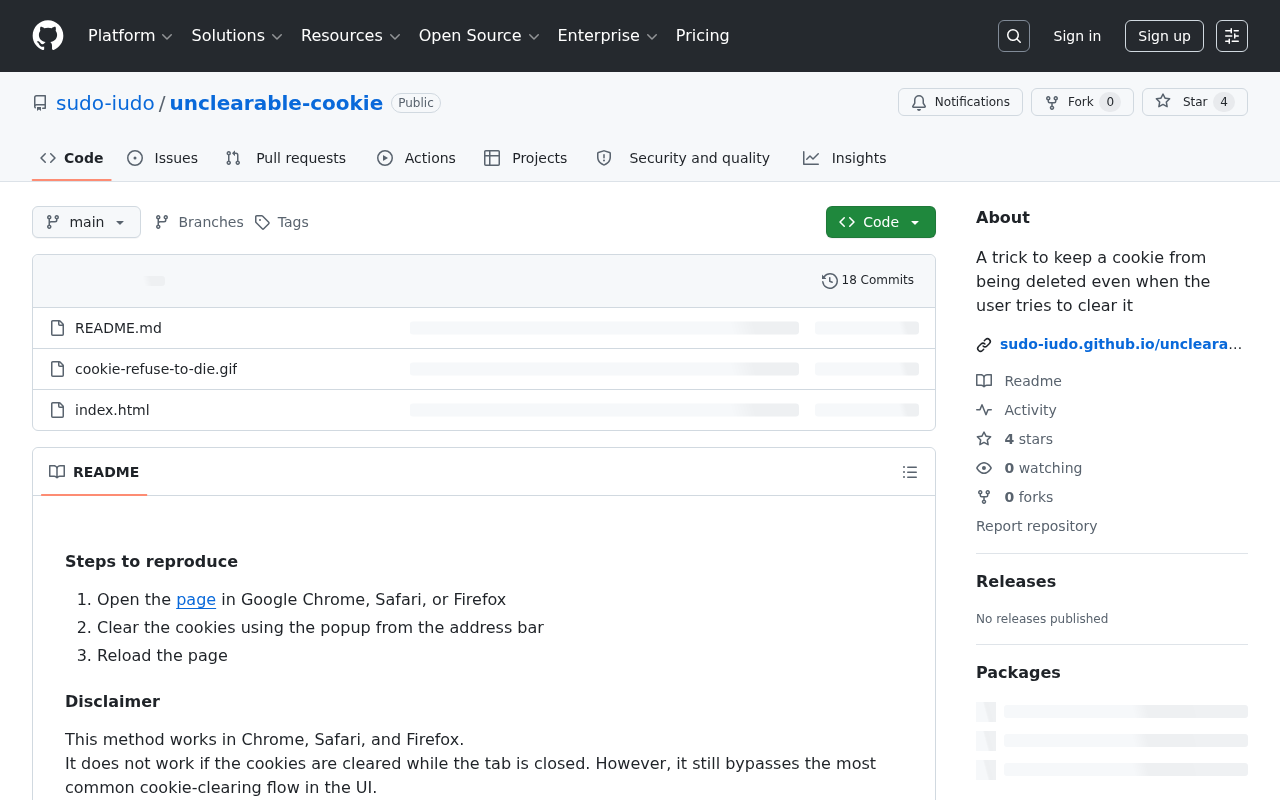Viewport: 1280px width, 800px height.
Task: Click the repository book icon beside sudo-iudo
Action: [x=40, y=103]
